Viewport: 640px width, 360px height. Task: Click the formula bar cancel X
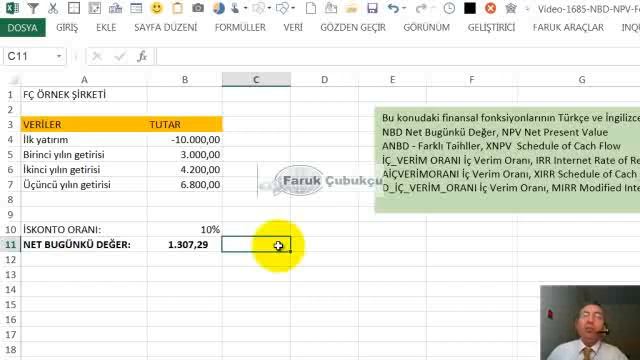pos(97,56)
